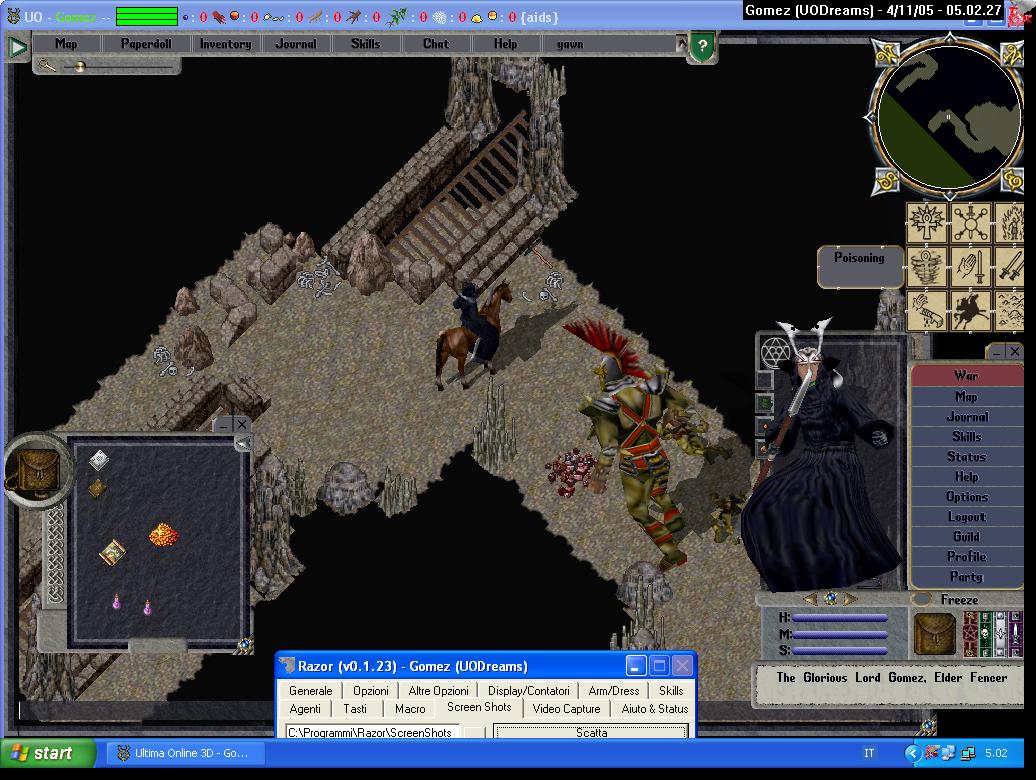Click Logout in the paperdoll side menu
This screenshot has height=780, width=1036.
pos(967,516)
